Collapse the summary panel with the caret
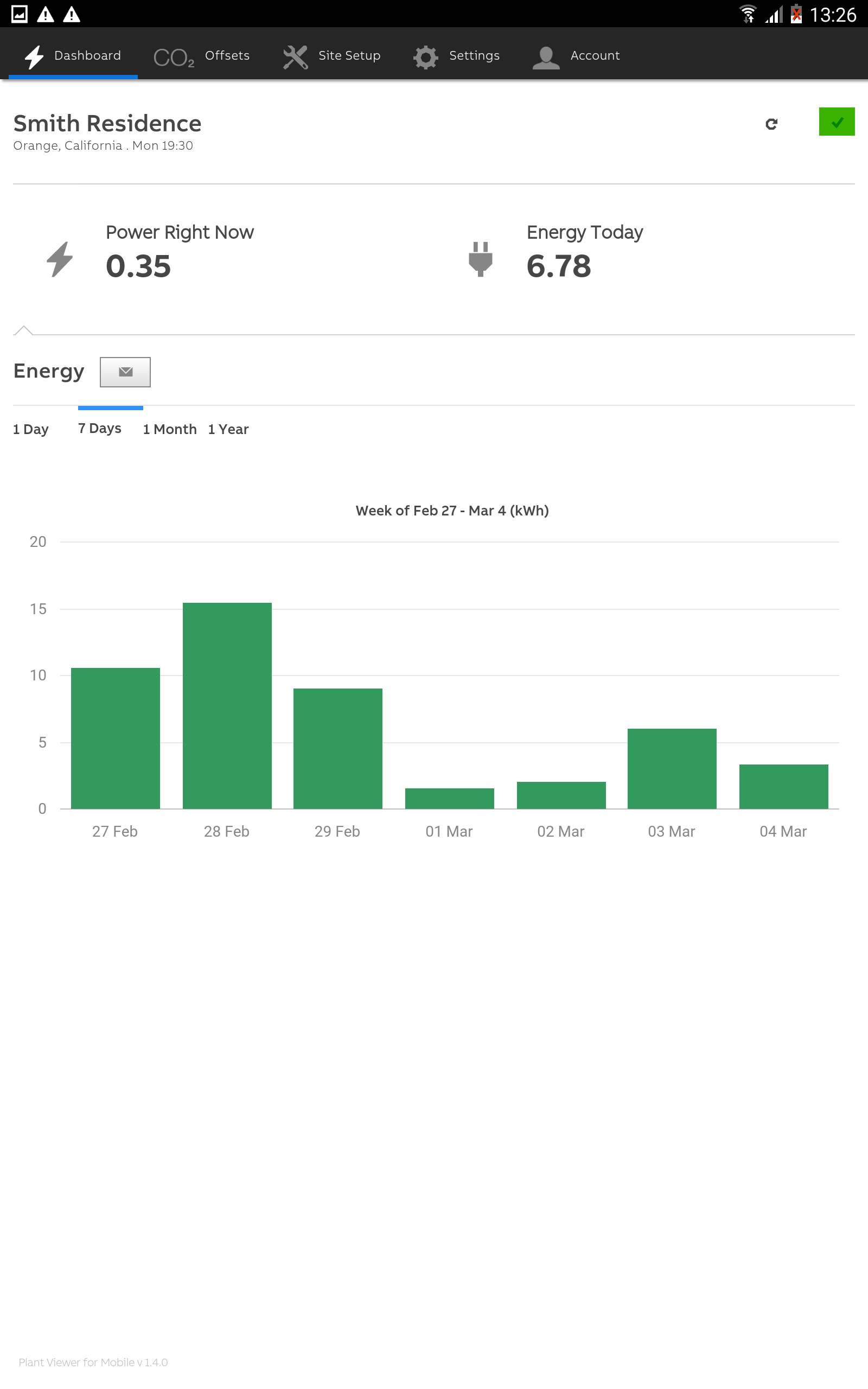 coord(23,330)
